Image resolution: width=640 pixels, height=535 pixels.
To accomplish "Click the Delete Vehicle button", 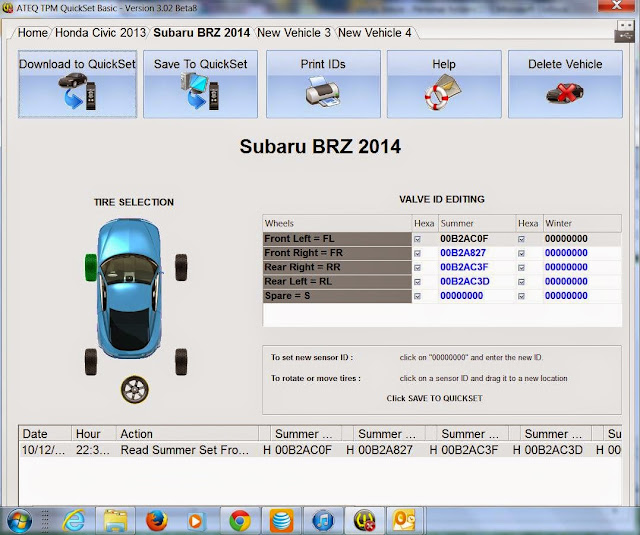I will click(x=565, y=84).
